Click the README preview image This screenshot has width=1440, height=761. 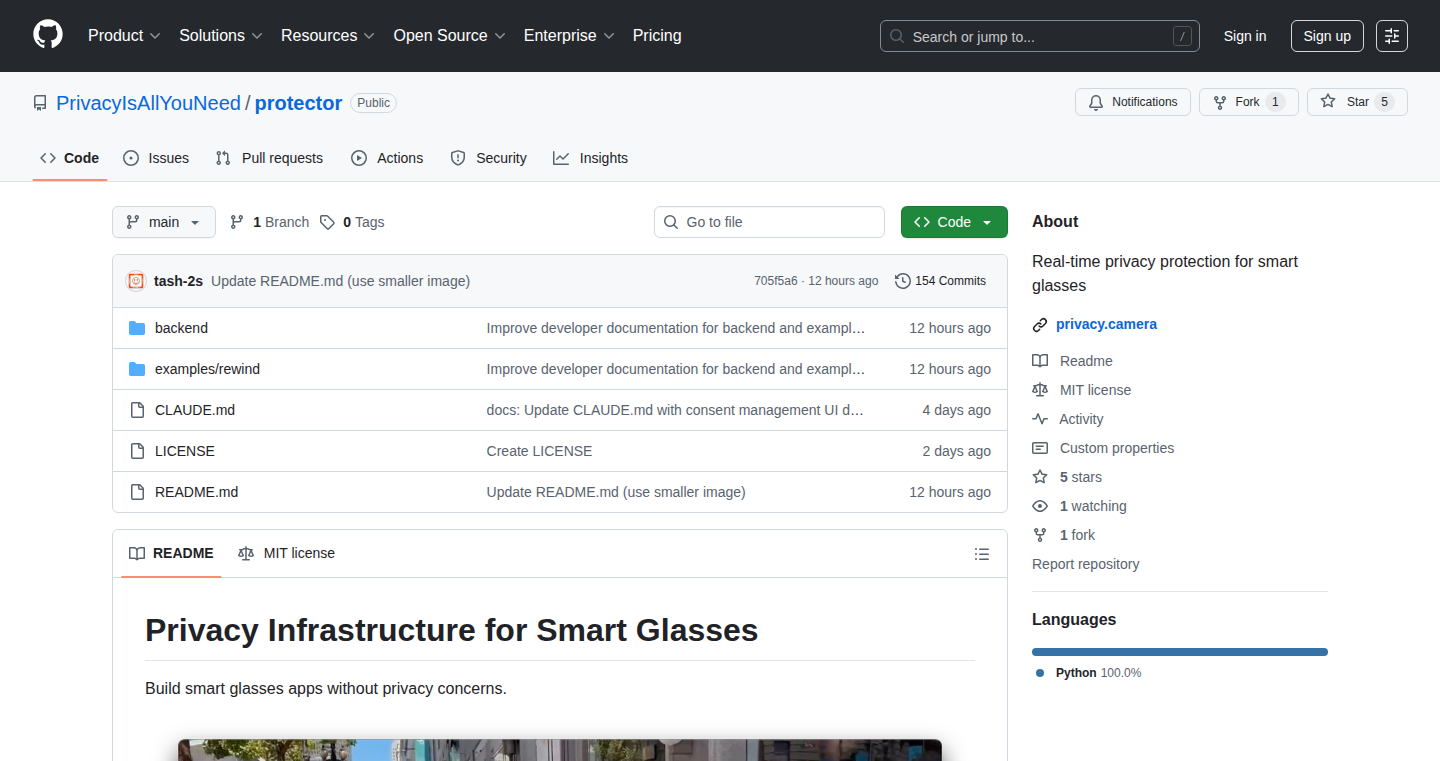coord(560,750)
